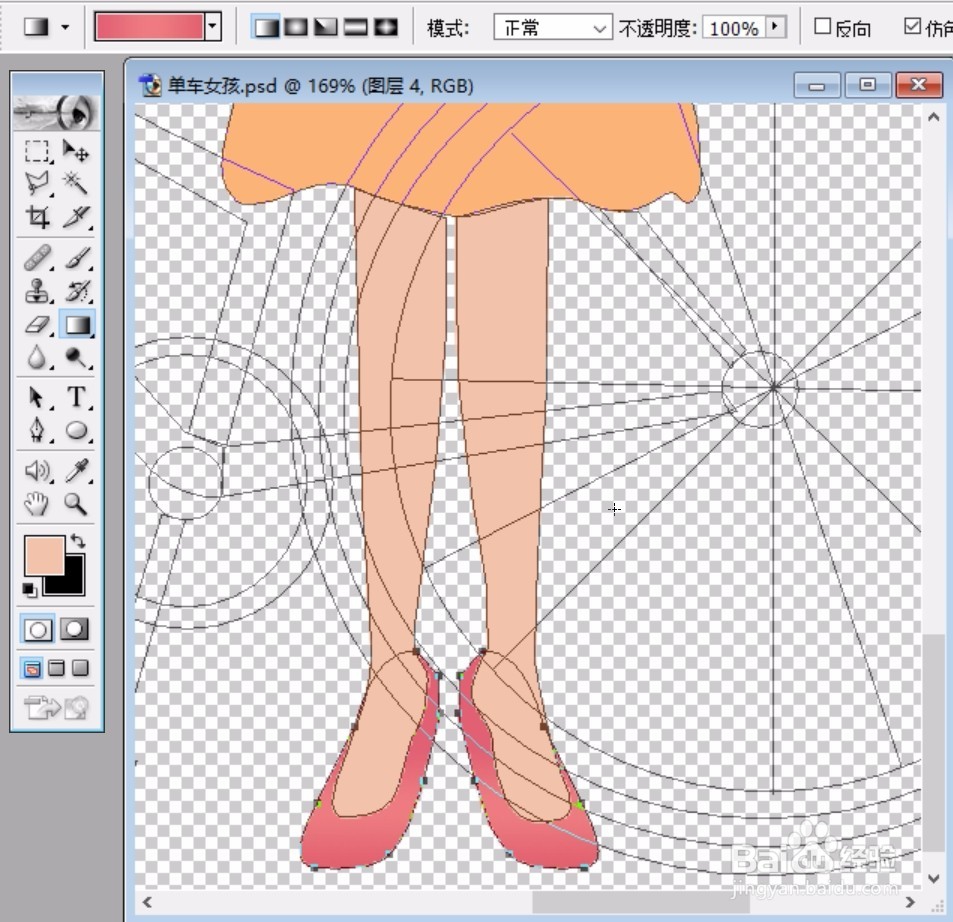The width and height of the screenshot is (953, 922).
Task: Maximize the 单车女孩.psd document window
Action: coord(867,86)
